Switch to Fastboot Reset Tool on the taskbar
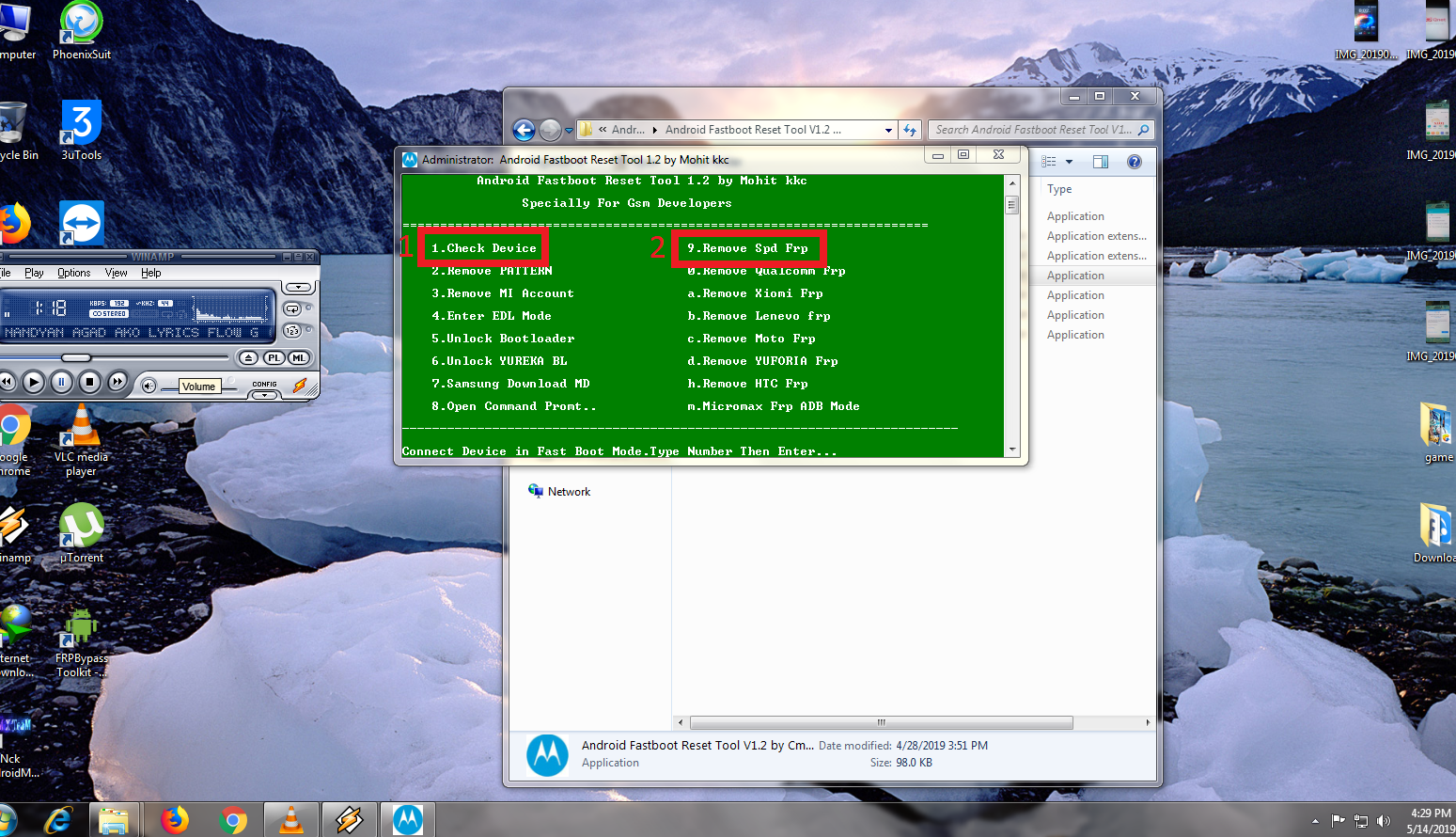 pos(408,820)
